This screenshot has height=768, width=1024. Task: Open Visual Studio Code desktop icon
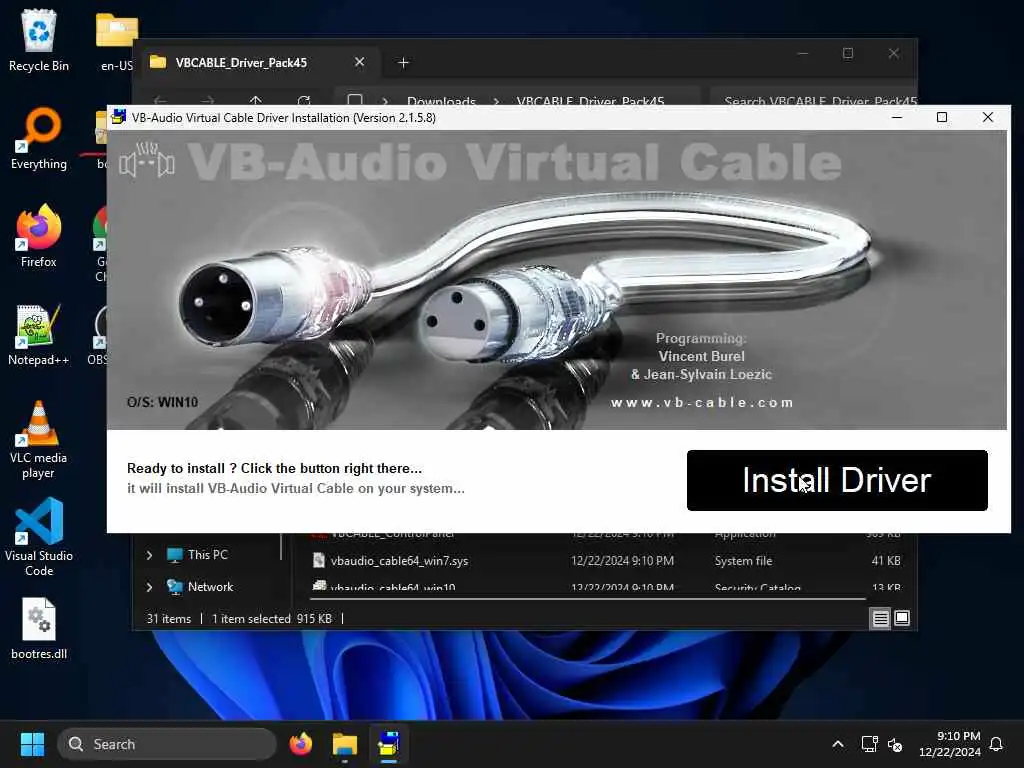click(x=39, y=537)
